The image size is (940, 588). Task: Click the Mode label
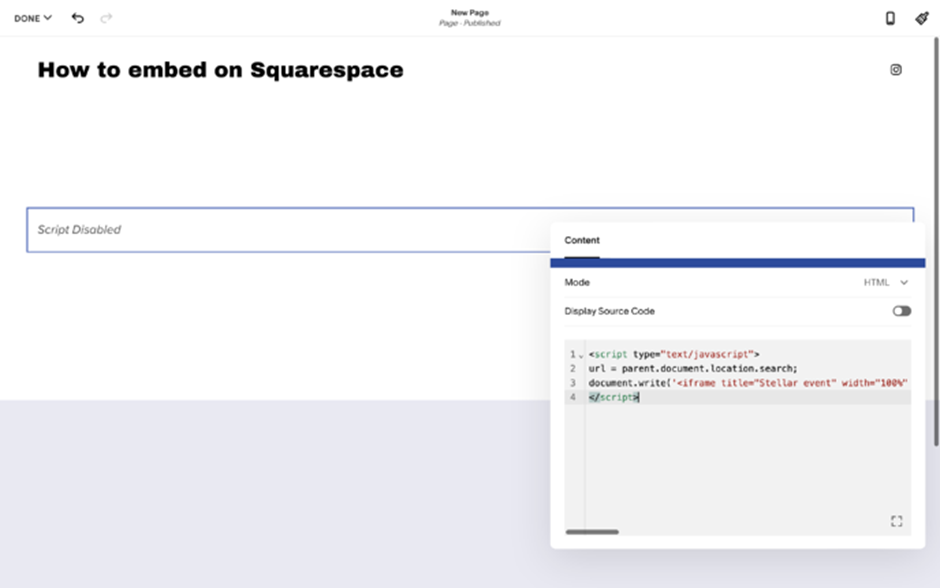coord(577,282)
